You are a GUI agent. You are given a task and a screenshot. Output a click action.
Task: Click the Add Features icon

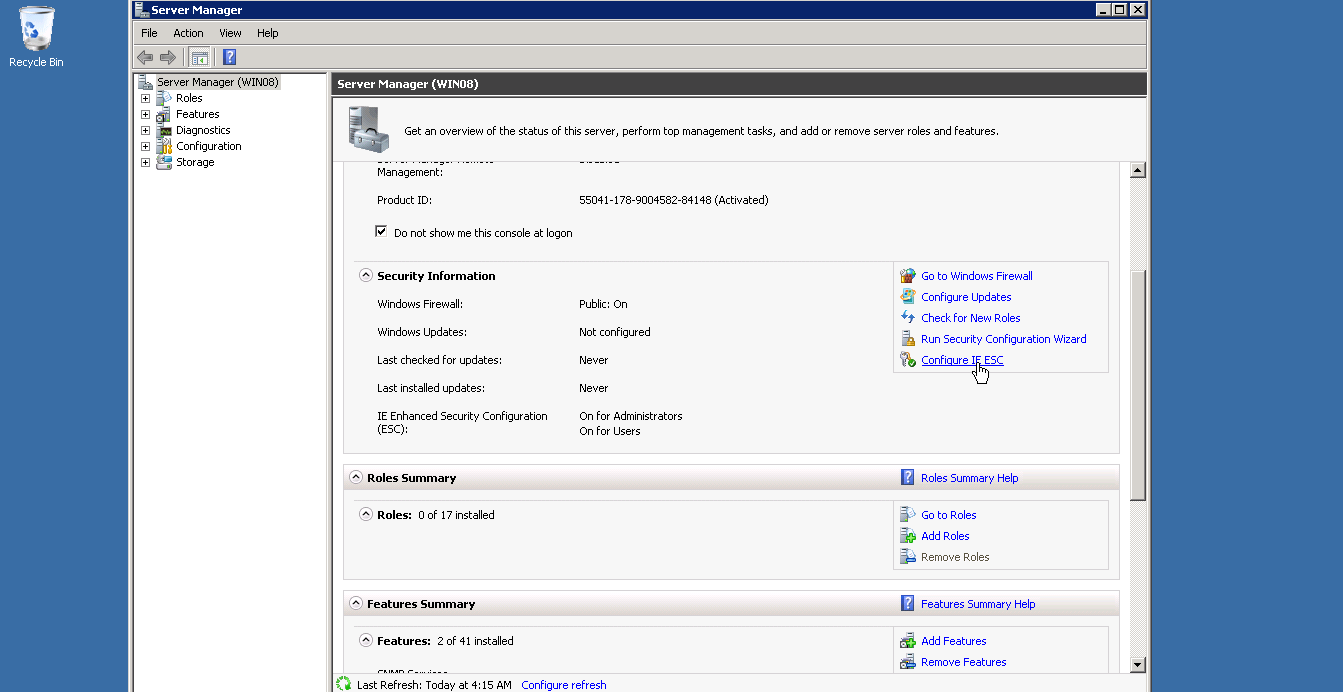pos(908,641)
